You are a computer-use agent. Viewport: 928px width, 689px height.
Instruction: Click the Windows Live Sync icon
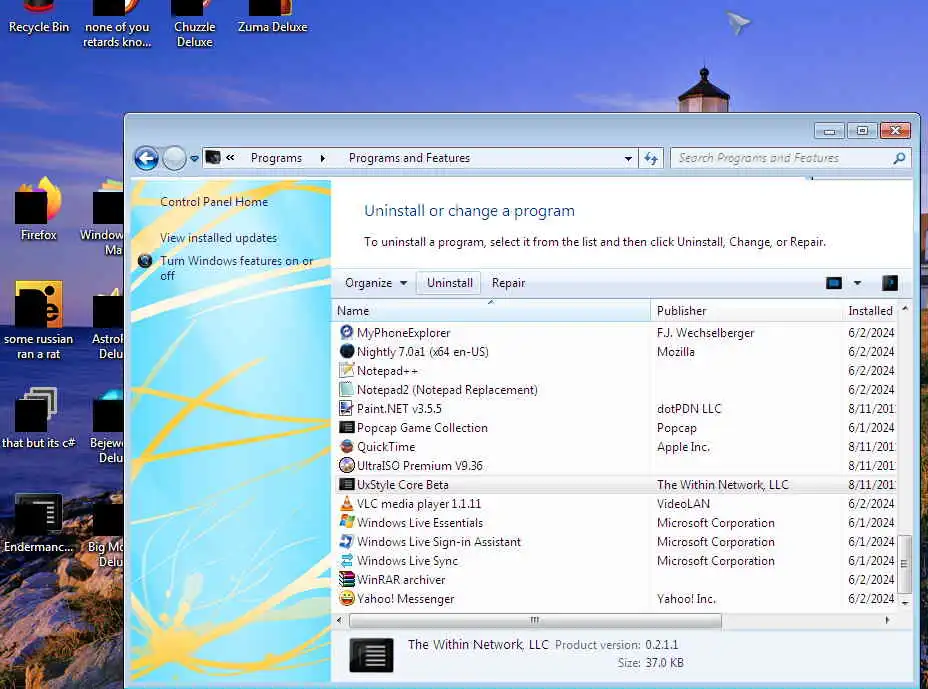point(346,561)
